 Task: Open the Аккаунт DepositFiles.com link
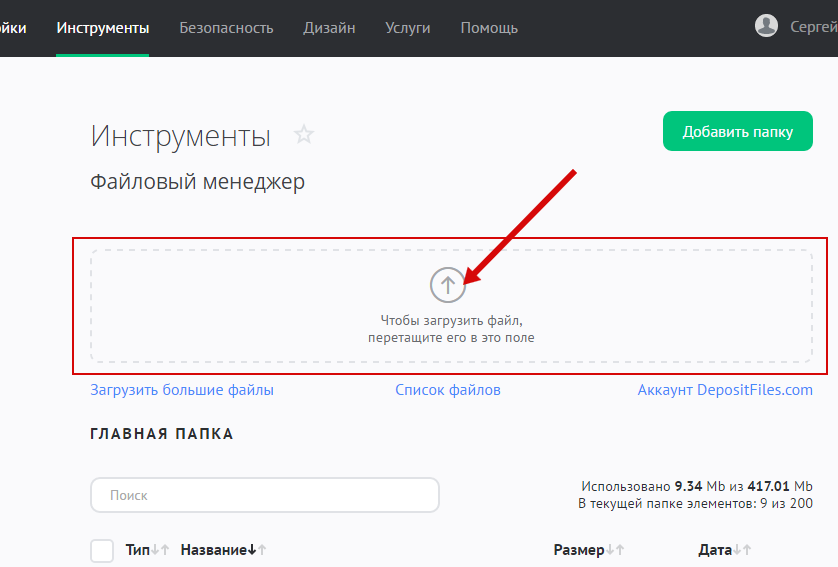725,390
